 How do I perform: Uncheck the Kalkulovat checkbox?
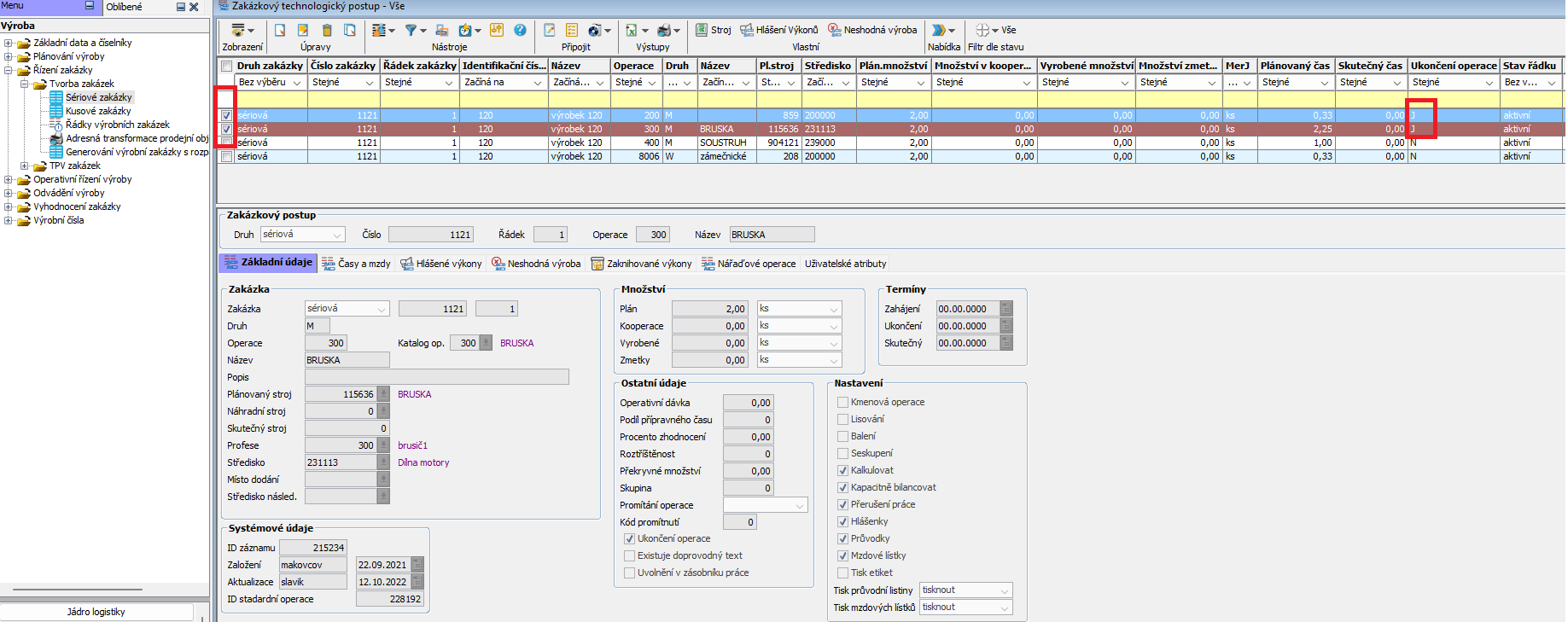[843, 470]
